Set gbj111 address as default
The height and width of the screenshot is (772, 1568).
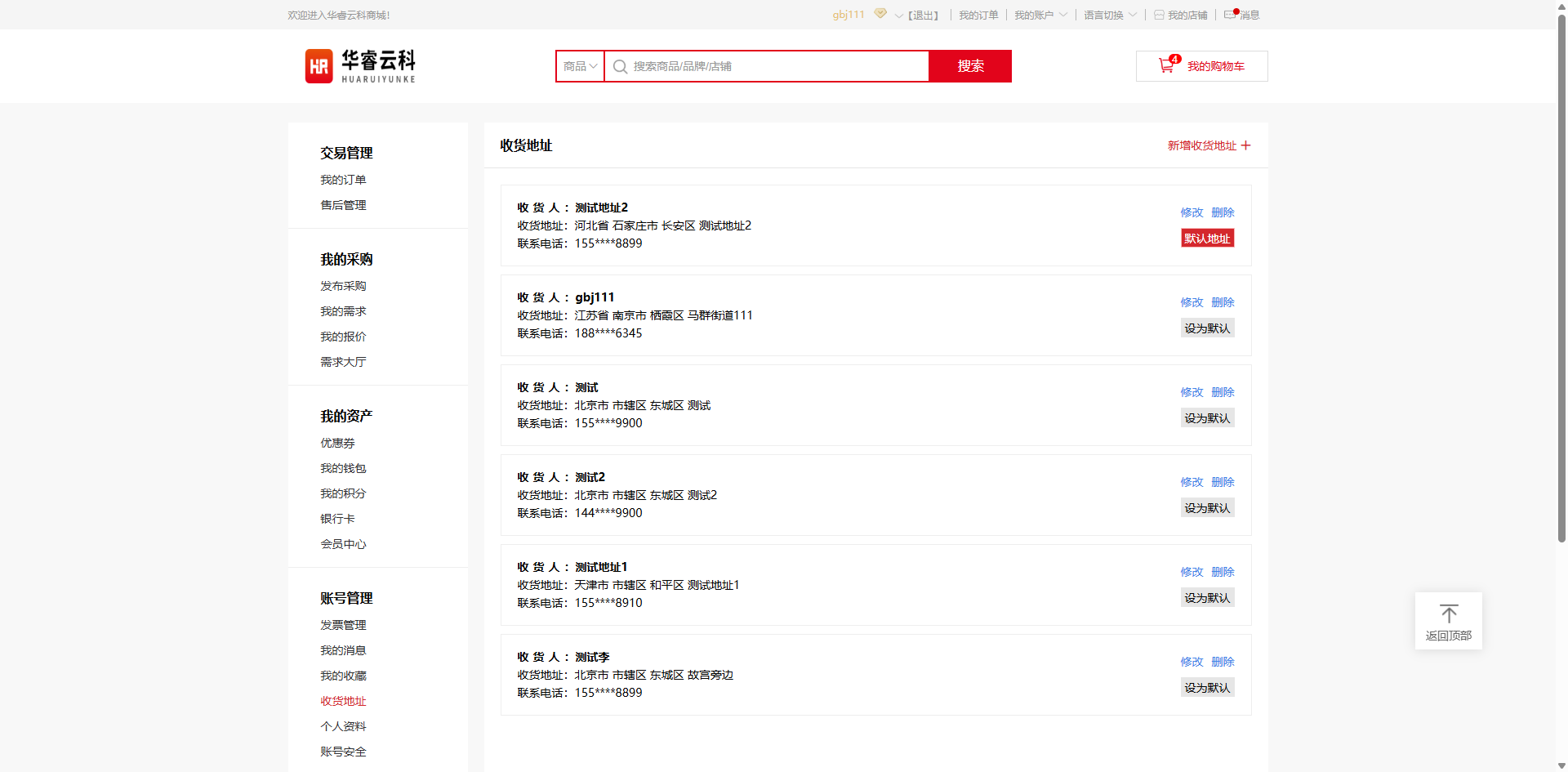(1207, 328)
